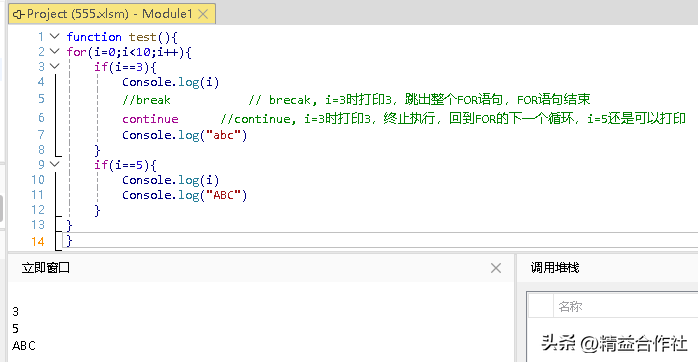The image size is (698, 362).
Task: Click the //break comment on line 5
Action: [146, 99]
